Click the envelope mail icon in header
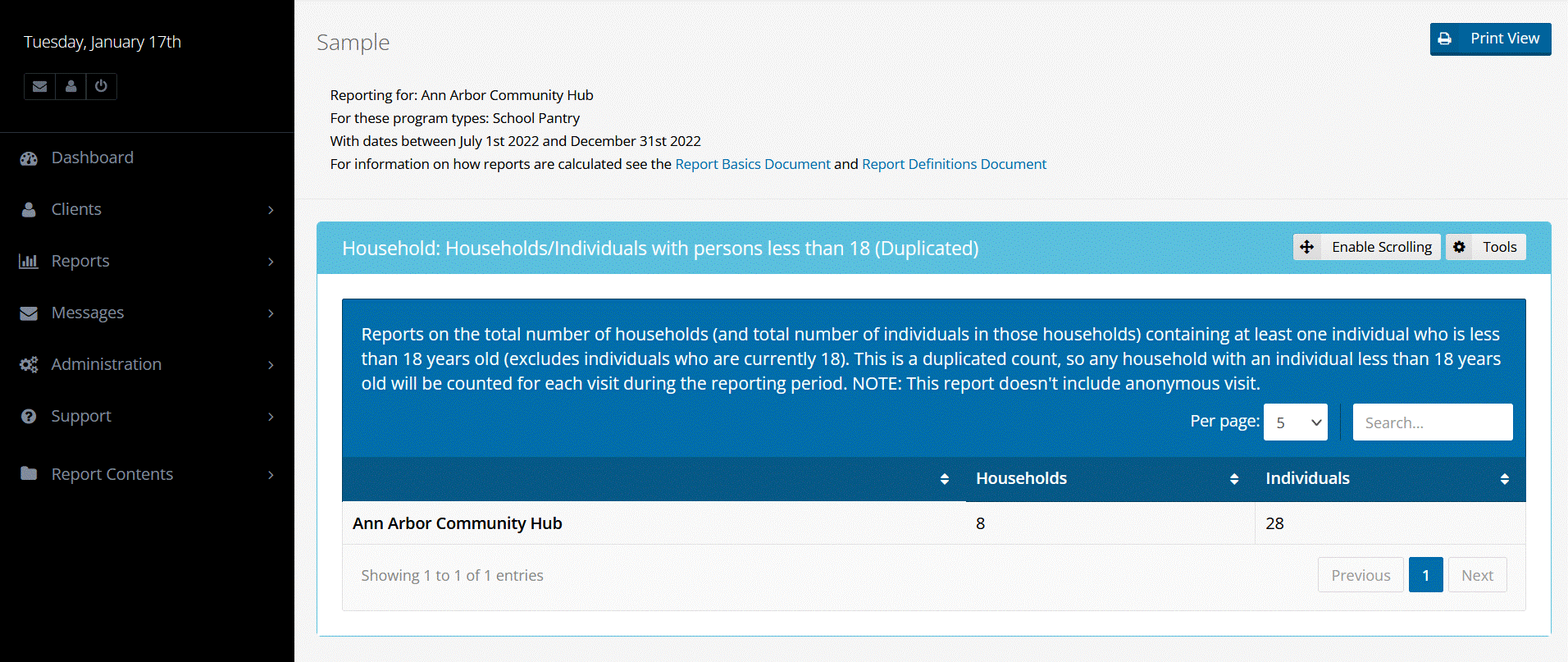 point(39,86)
